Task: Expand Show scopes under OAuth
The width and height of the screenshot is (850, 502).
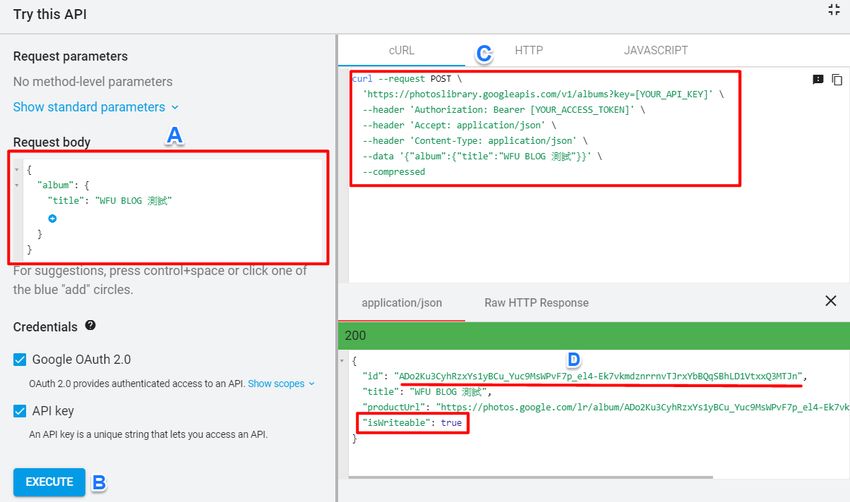Action: pyautogui.click(x=281, y=383)
